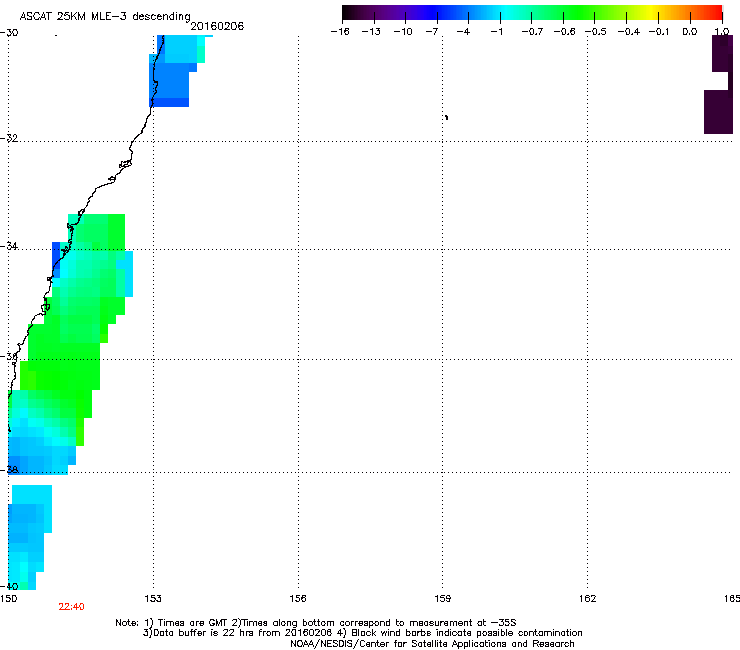Image resolution: width=740 pixels, height=650 pixels.
Task: Click the longitude 150 axis label
Action: [8, 599]
